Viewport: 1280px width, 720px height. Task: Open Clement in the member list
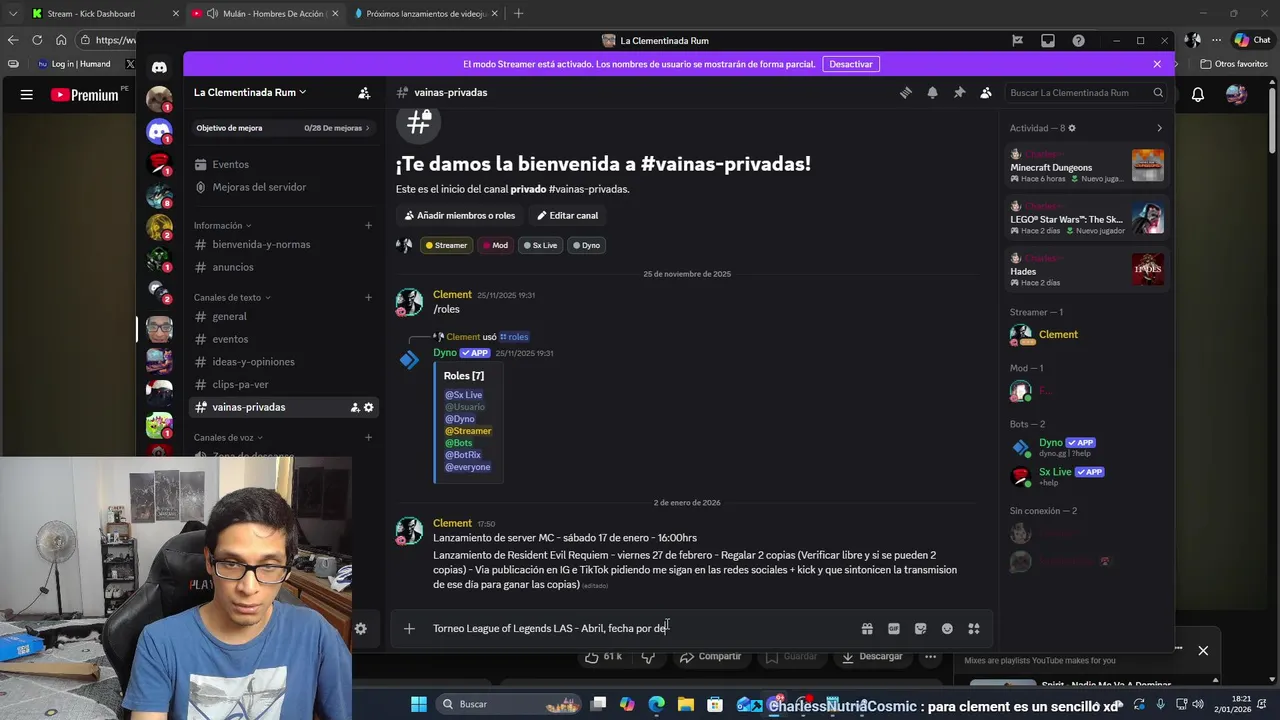coord(1085,335)
